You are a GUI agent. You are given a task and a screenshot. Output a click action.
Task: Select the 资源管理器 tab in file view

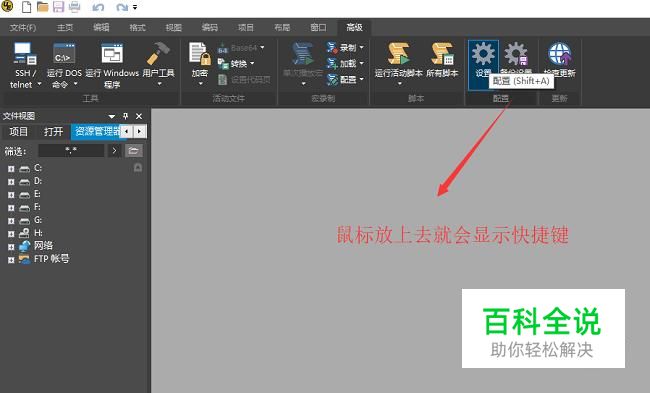(96, 132)
